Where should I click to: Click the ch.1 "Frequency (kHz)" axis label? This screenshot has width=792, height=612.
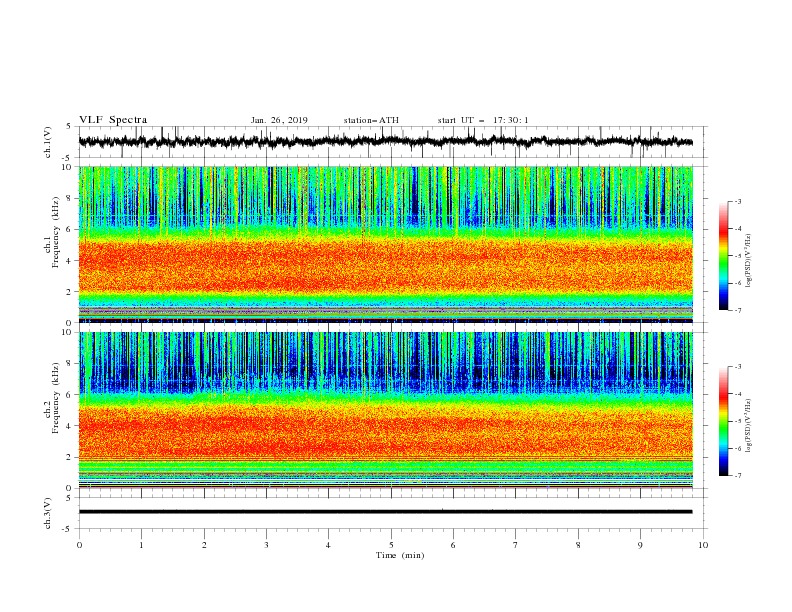(55, 230)
